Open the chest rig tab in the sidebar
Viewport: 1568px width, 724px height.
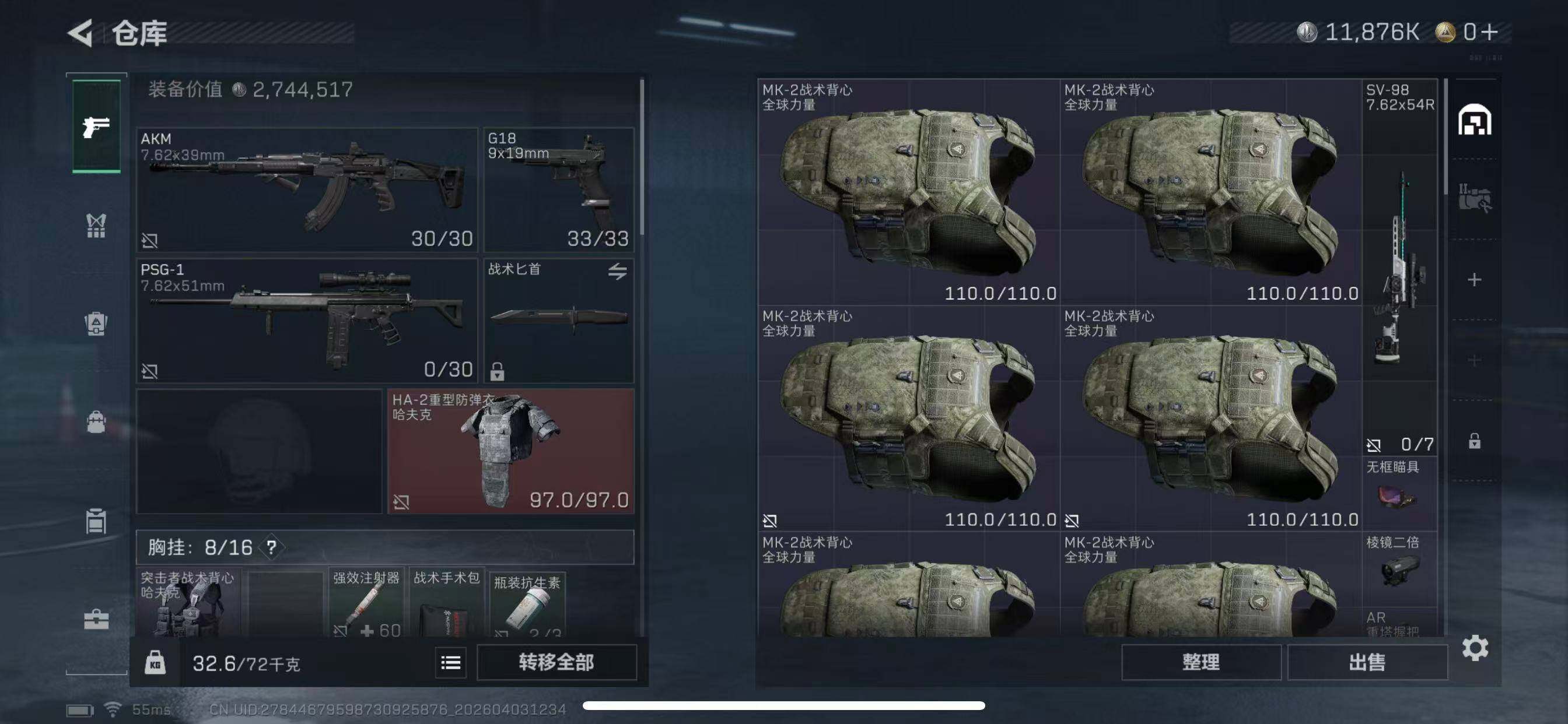[x=96, y=226]
